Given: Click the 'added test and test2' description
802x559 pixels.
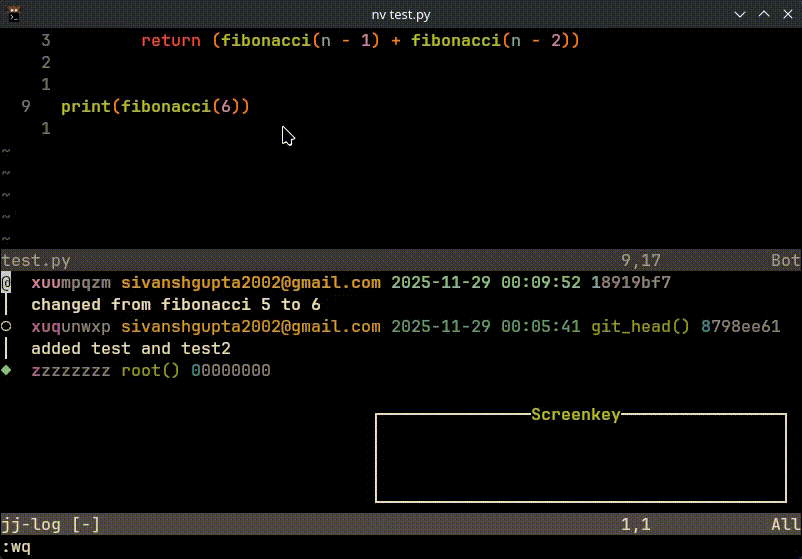Looking at the screenshot, I should 131,349.
